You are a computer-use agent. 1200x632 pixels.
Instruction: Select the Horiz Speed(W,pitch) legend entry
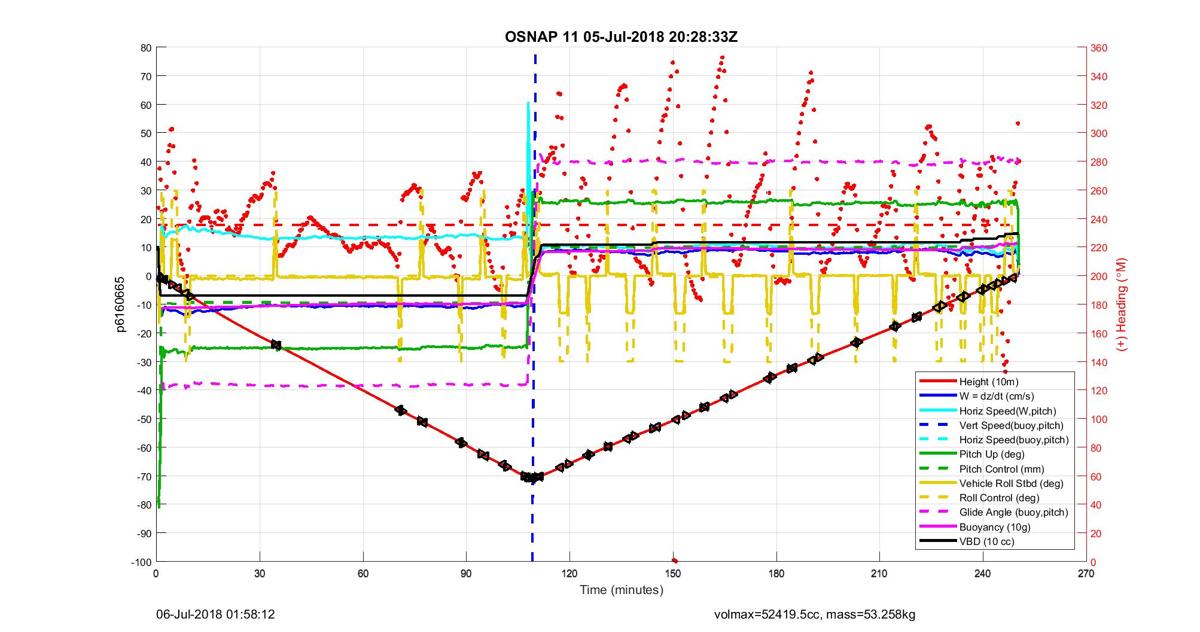(x=996, y=411)
